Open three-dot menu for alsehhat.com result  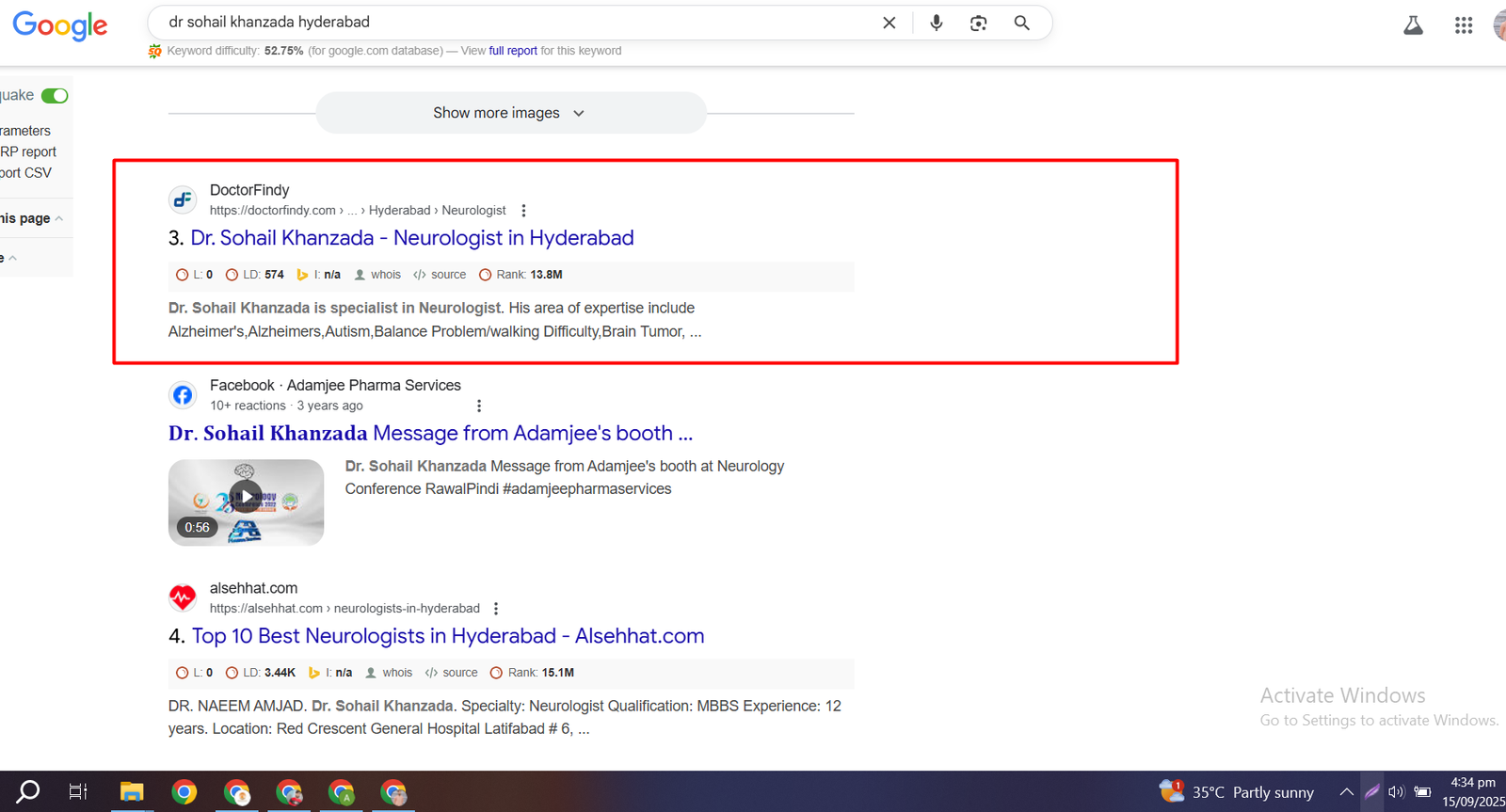(496, 609)
